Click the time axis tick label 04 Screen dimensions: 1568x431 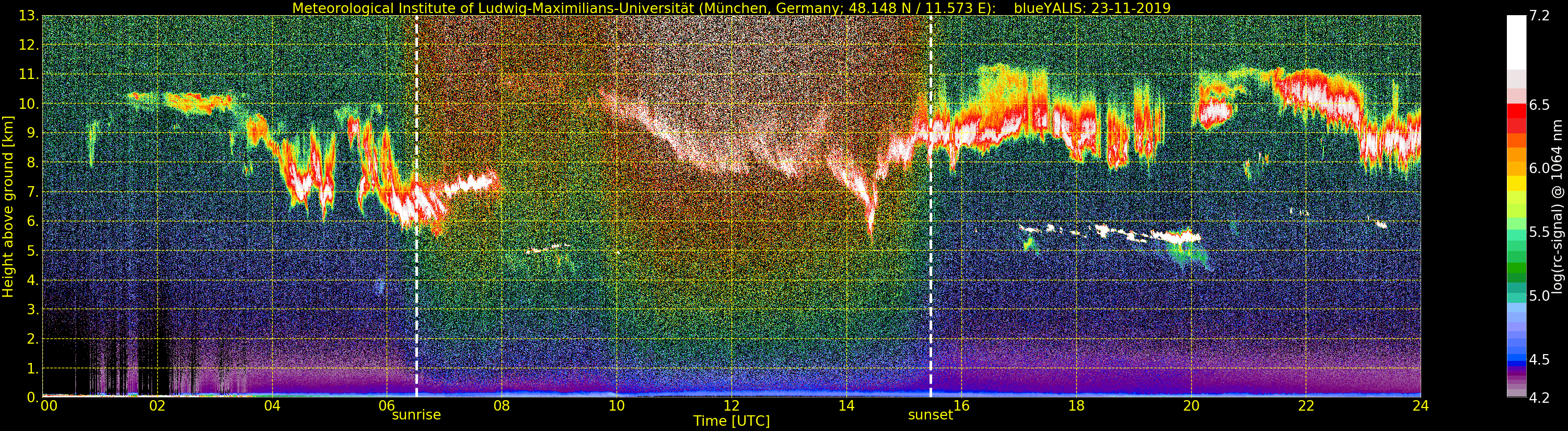pyautogui.click(x=272, y=406)
